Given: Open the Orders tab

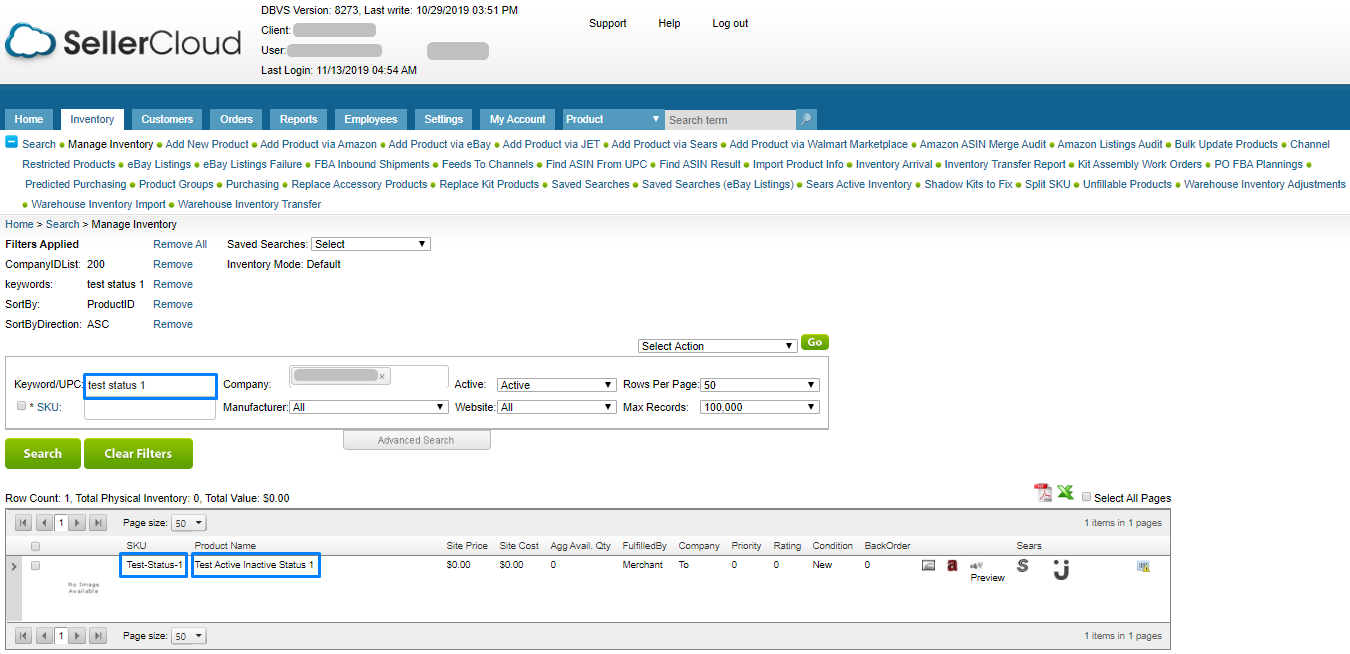Looking at the screenshot, I should point(237,119).
